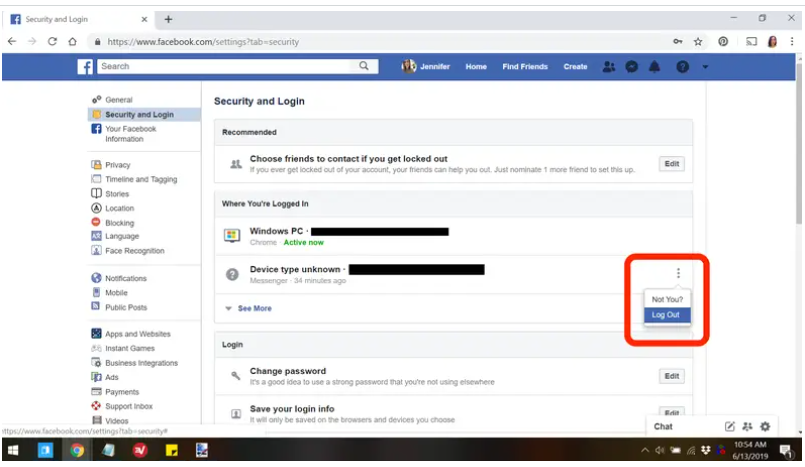Click Create in the Facebook header
The width and height of the screenshot is (805, 467).
pyautogui.click(x=575, y=67)
